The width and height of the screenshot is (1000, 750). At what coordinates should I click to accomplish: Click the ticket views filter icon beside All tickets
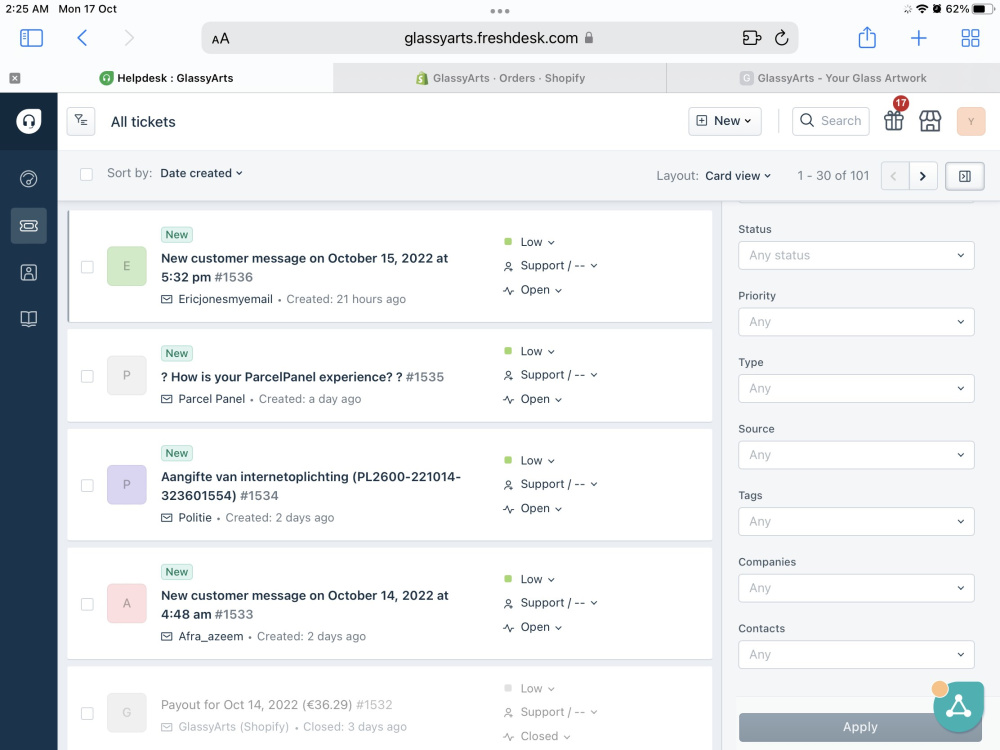(81, 121)
